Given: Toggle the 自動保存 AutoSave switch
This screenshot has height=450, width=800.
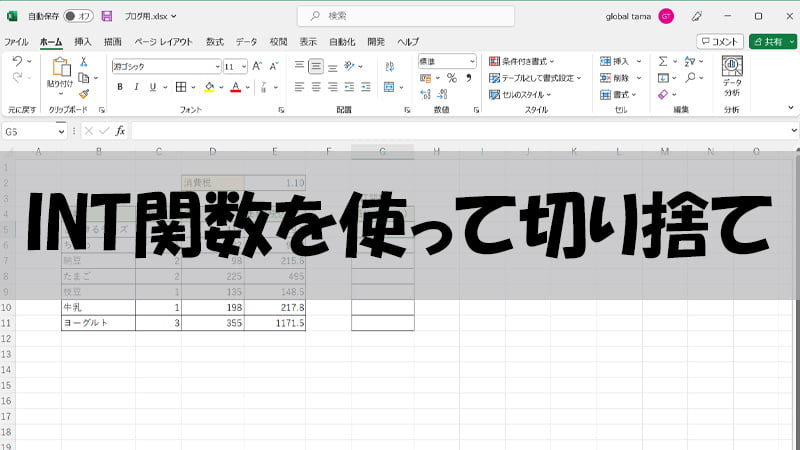Looking at the screenshot, I should pos(77,16).
